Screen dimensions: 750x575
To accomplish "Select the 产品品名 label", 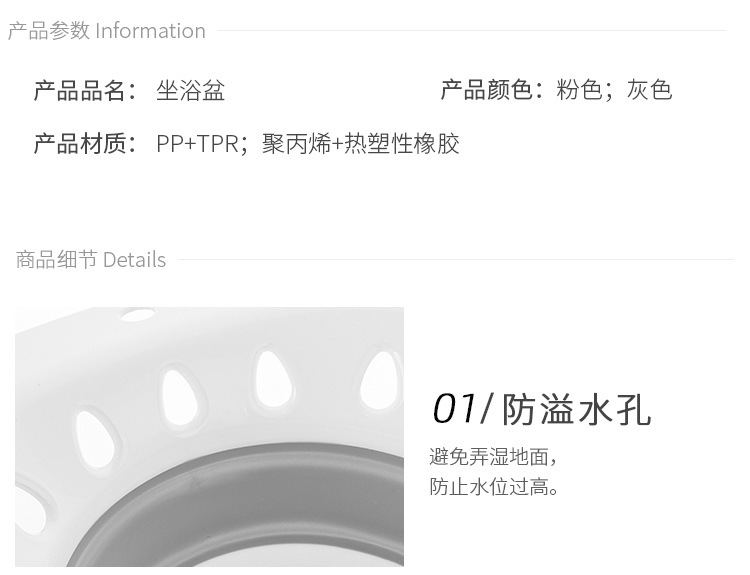I will point(85,90).
